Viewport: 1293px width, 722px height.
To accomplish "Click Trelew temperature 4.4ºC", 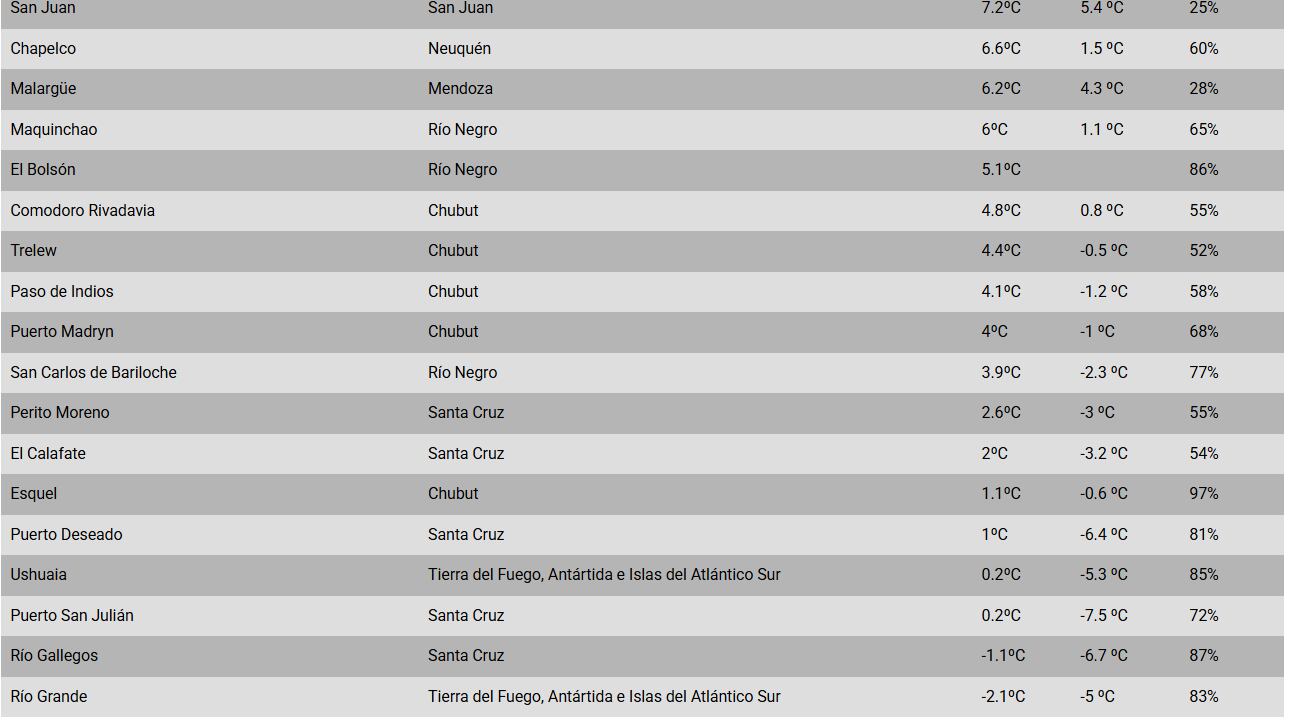I will (x=1000, y=251).
